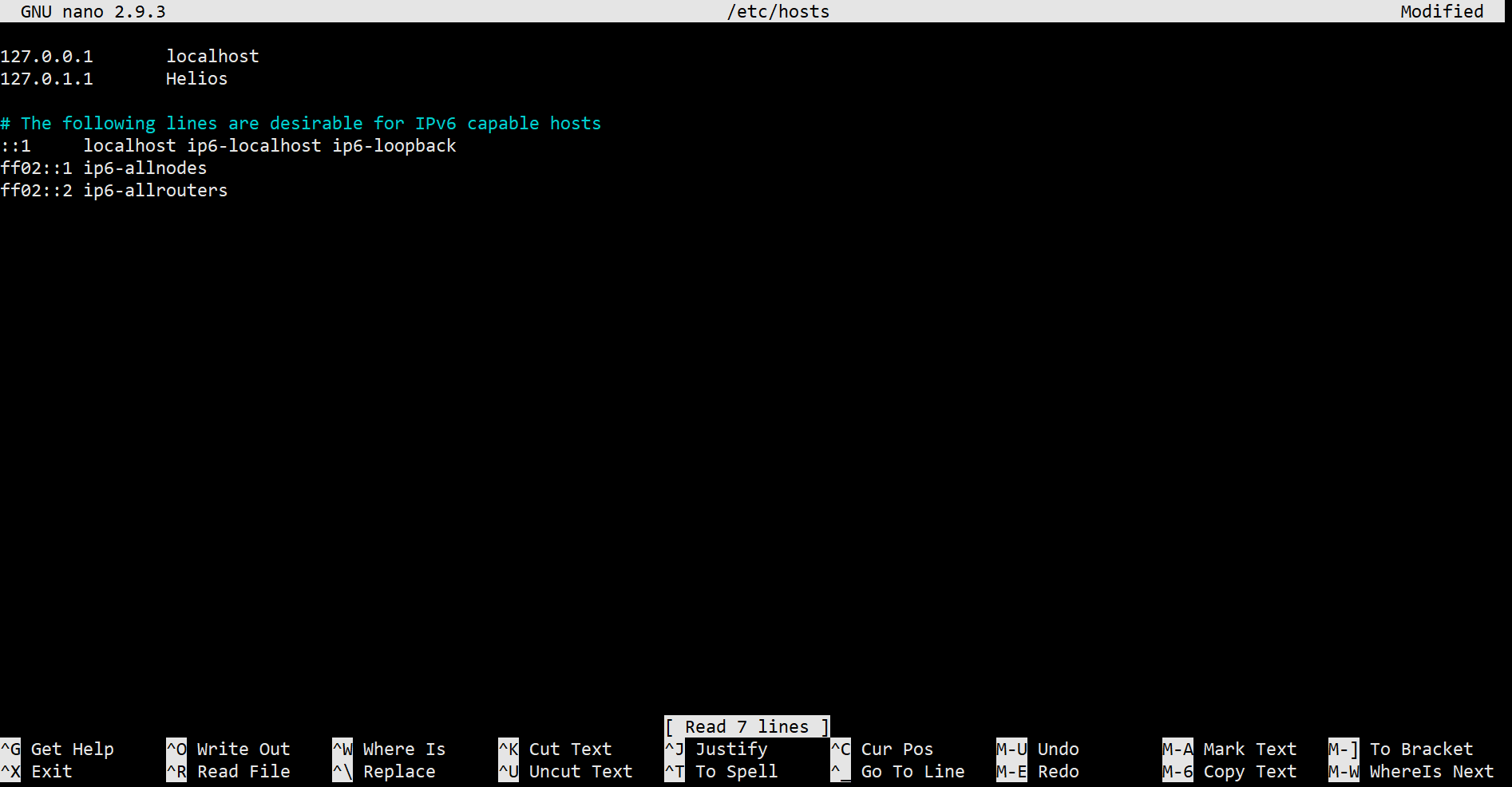
Task: Place cursor on the Helios hostname
Action: 196,79
